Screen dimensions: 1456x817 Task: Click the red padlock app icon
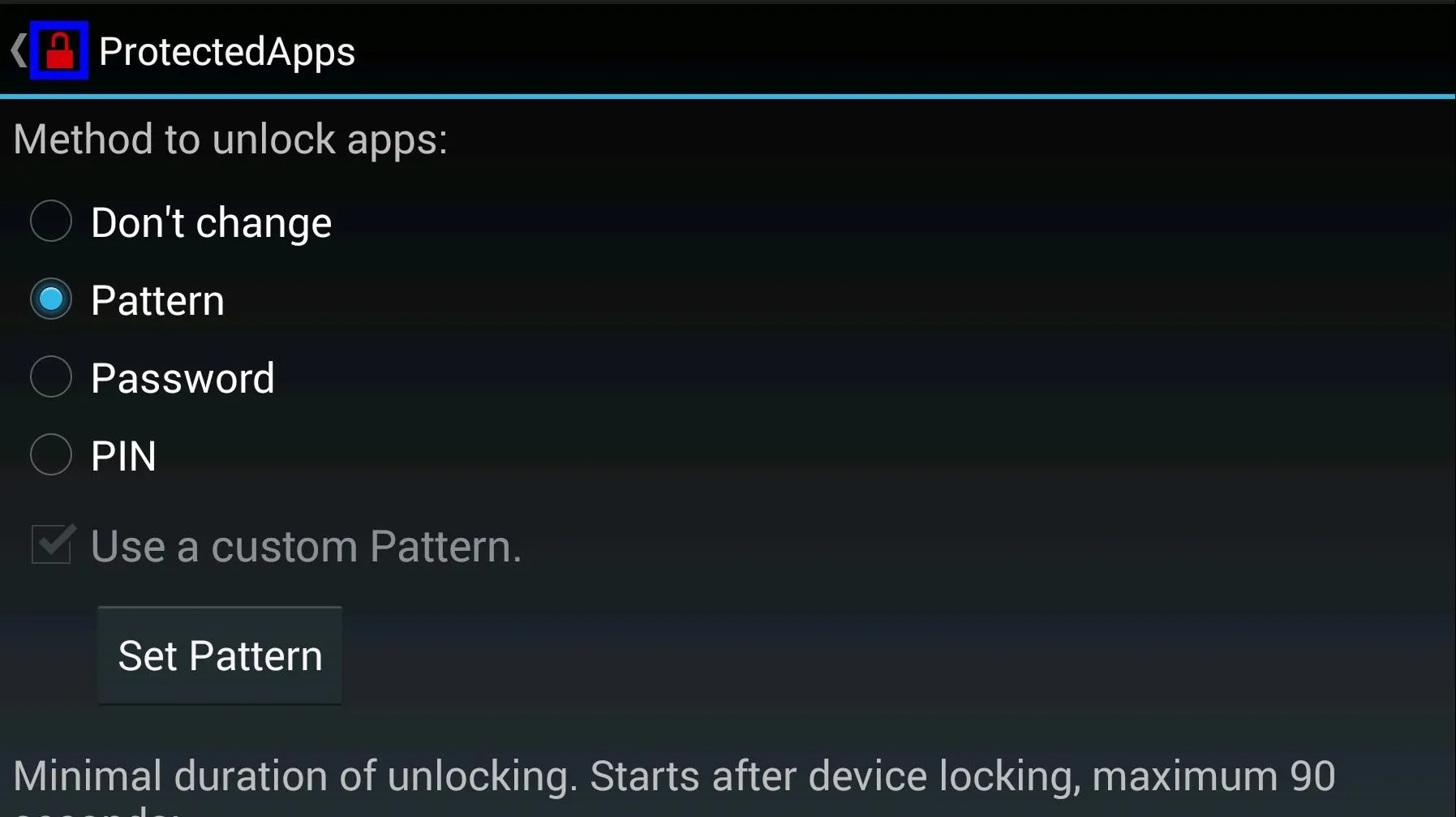point(59,50)
